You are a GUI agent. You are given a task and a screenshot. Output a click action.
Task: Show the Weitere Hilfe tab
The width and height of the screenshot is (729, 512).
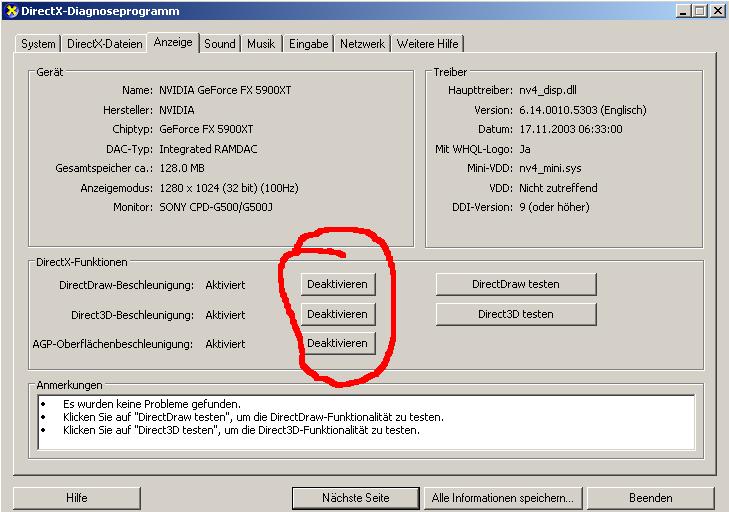click(x=427, y=44)
